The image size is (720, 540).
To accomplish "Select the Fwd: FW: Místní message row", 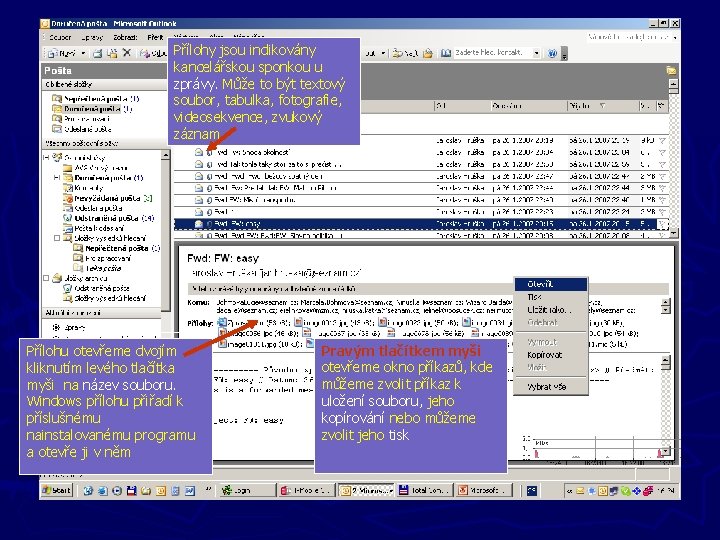I will coord(420,200).
